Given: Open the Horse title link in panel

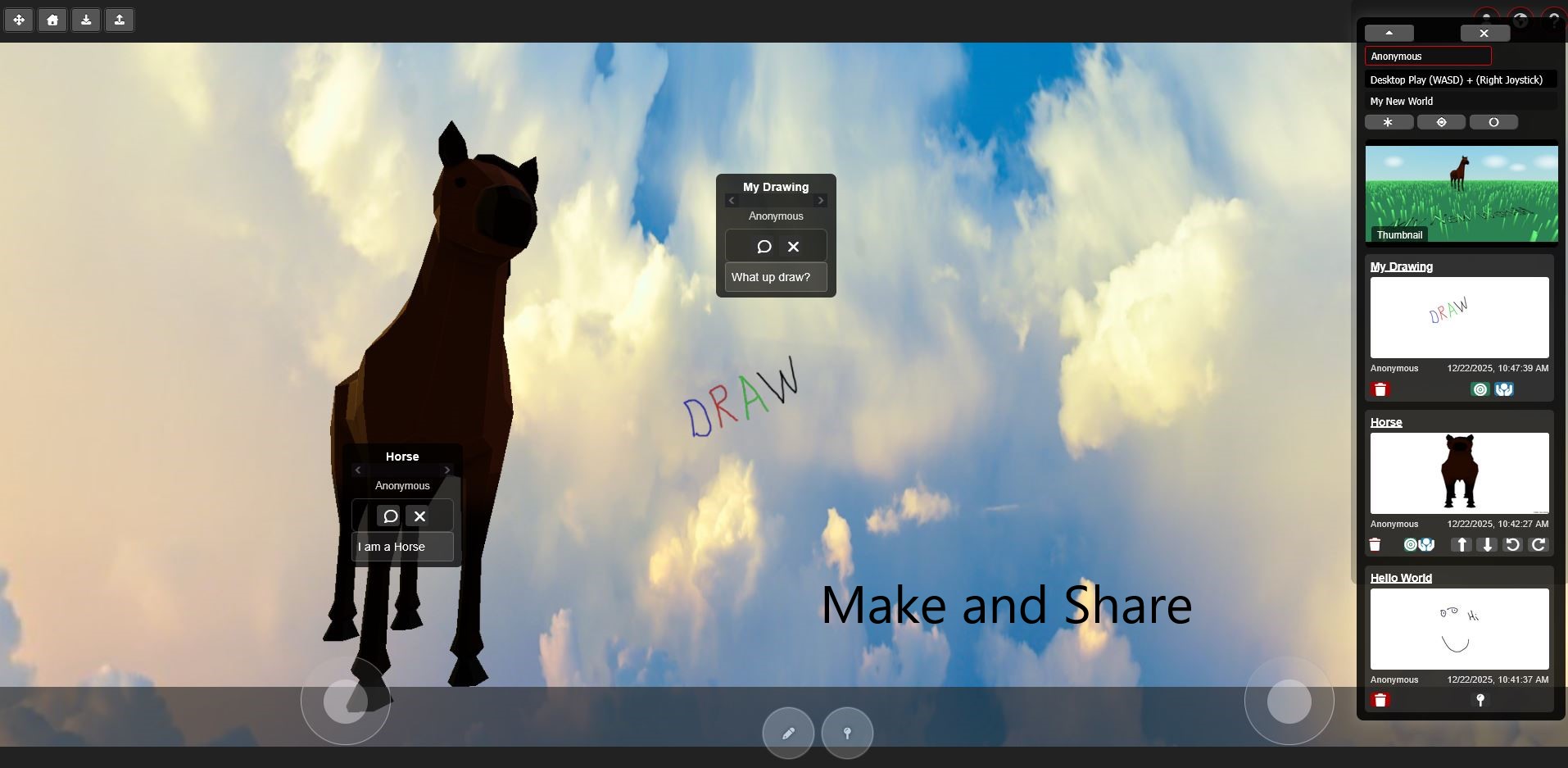Looking at the screenshot, I should coord(1386,422).
